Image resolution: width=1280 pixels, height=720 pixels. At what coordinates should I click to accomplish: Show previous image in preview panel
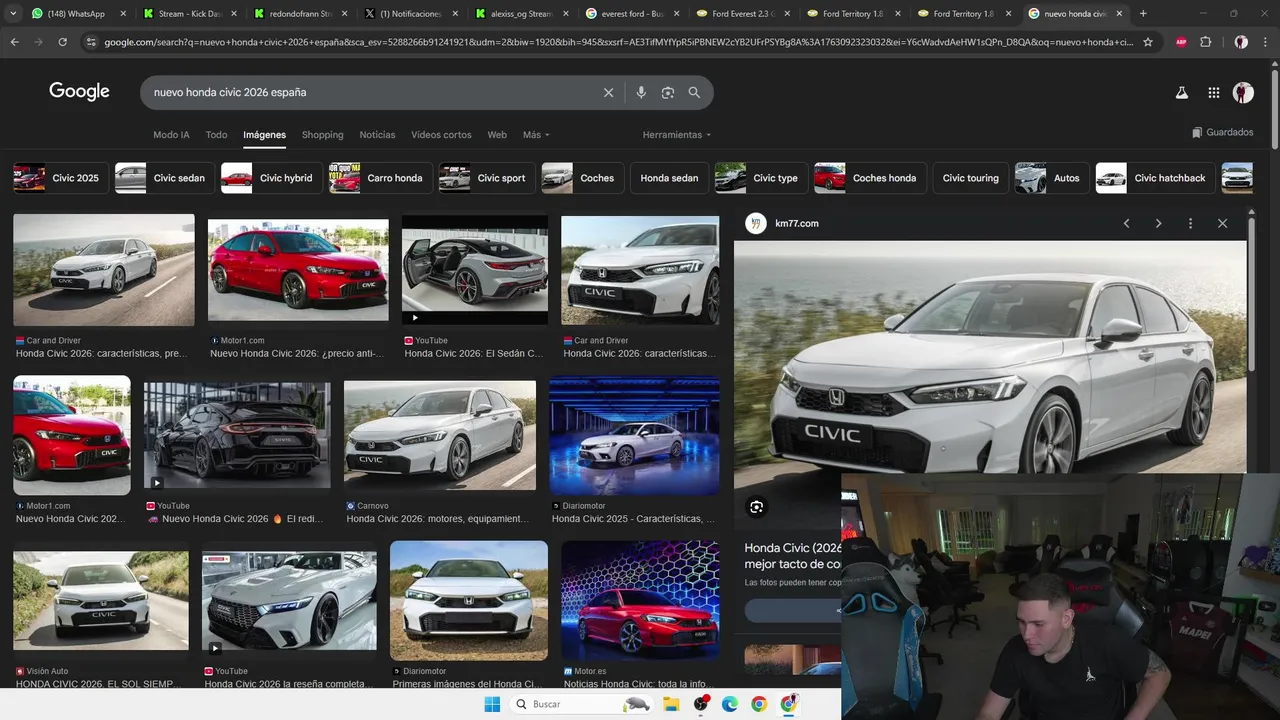pyautogui.click(x=1126, y=223)
